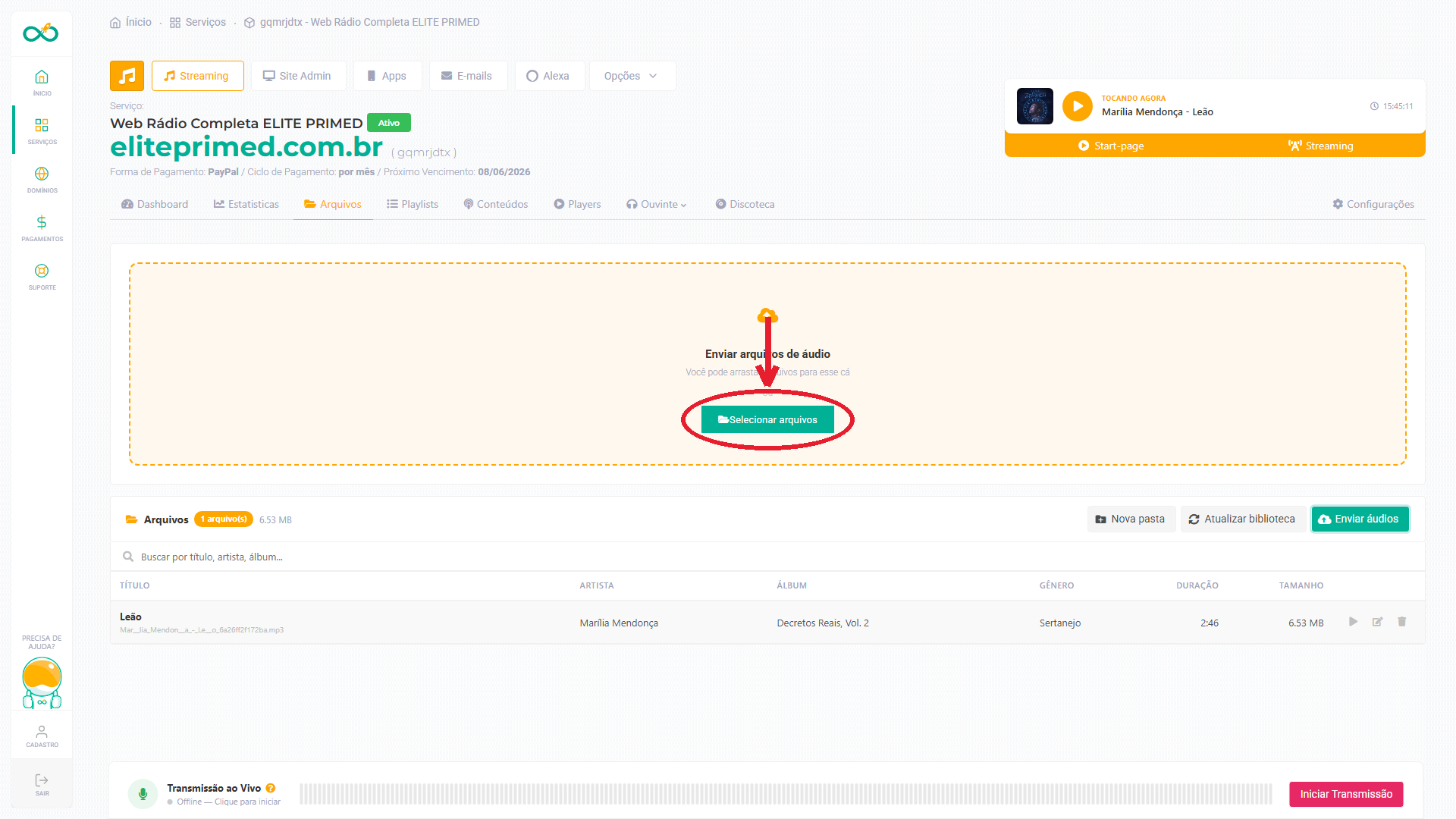The width and height of the screenshot is (1456, 819).
Task: Edit the Leão file metadata
Action: [1377, 622]
